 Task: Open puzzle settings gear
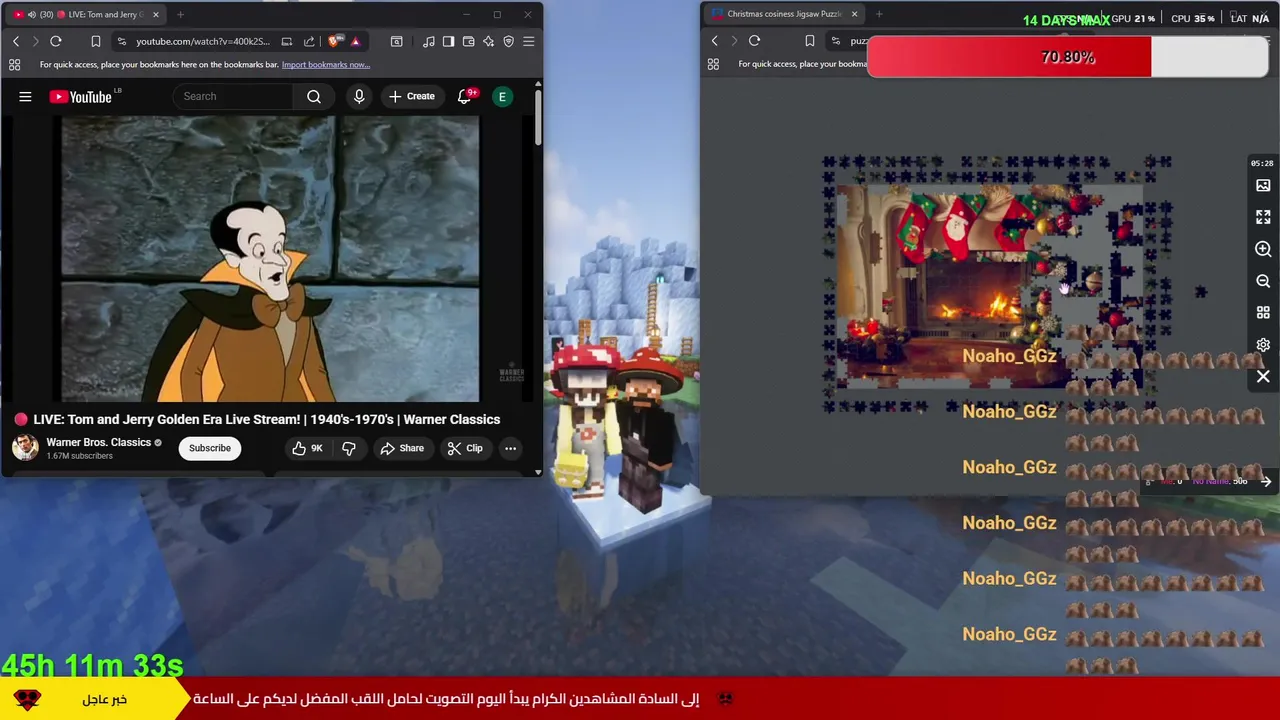click(x=1263, y=345)
